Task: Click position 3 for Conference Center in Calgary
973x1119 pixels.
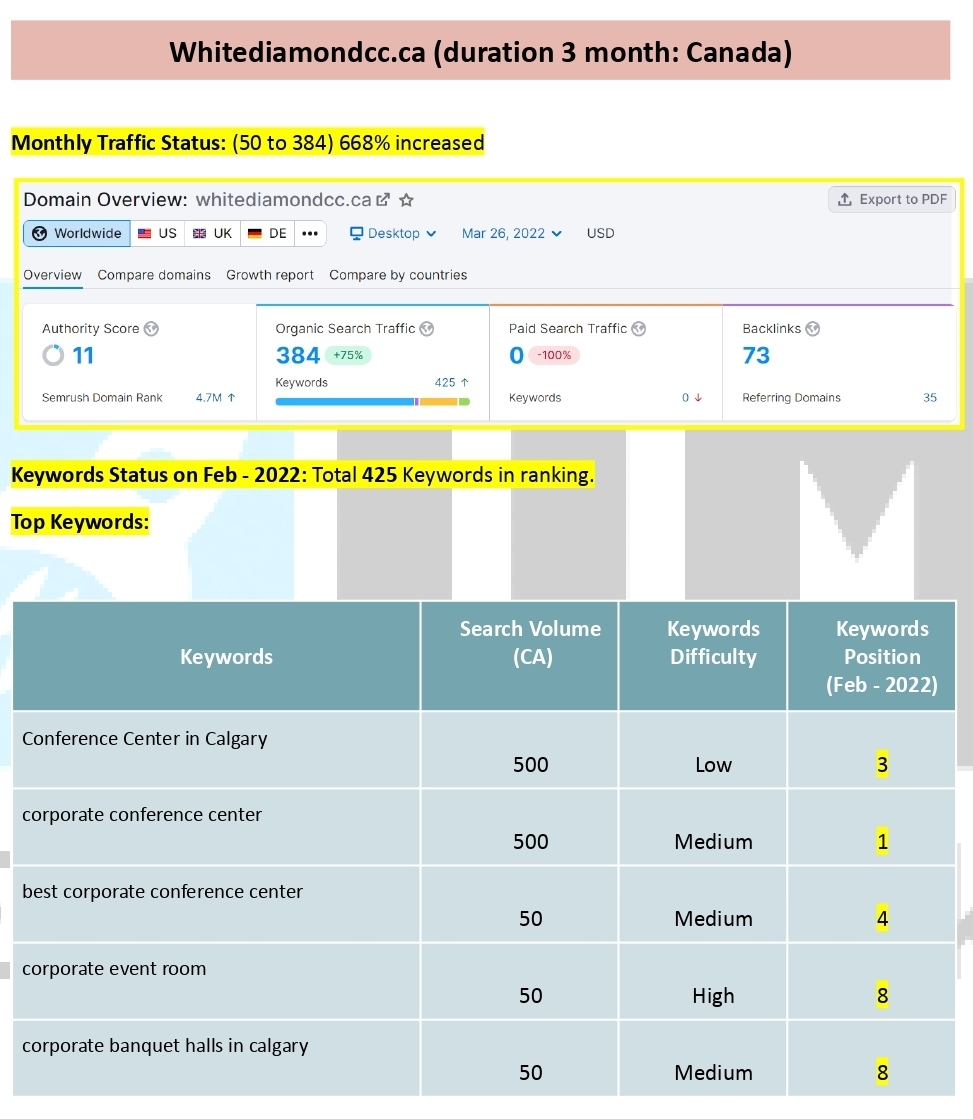Action: 882,764
